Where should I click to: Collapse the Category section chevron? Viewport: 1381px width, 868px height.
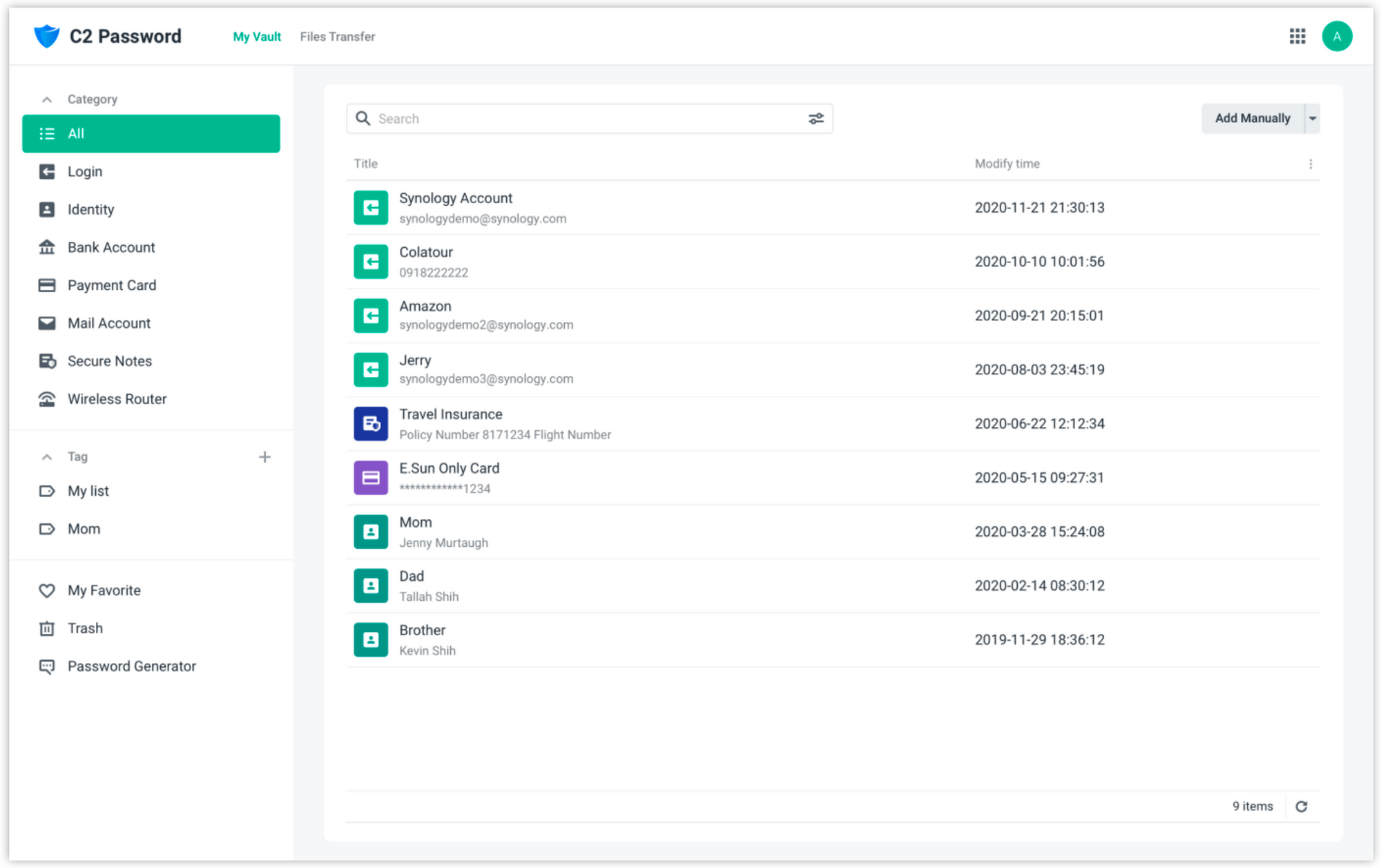tap(47, 99)
